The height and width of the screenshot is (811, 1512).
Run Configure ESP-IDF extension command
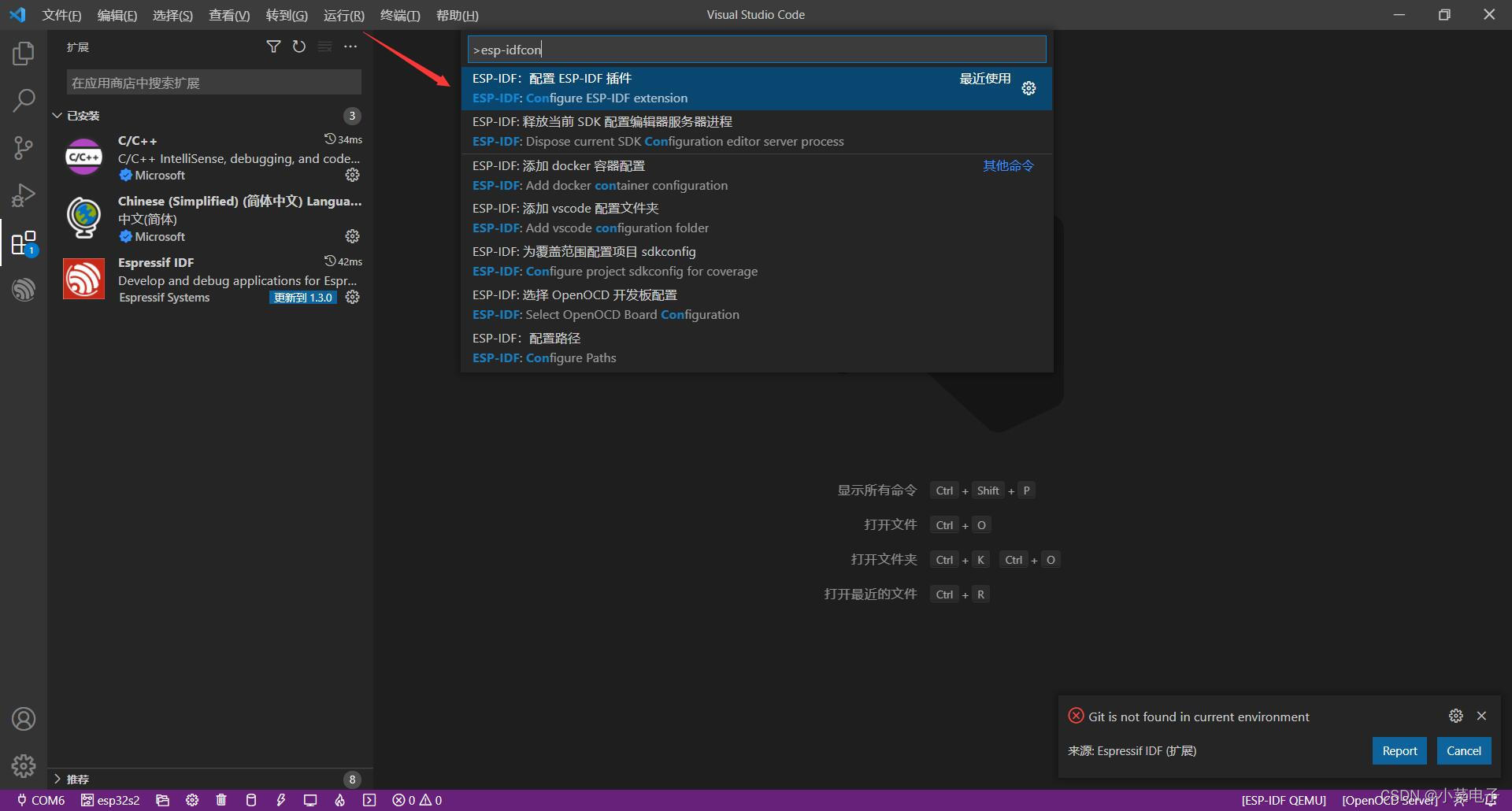click(757, 88)
